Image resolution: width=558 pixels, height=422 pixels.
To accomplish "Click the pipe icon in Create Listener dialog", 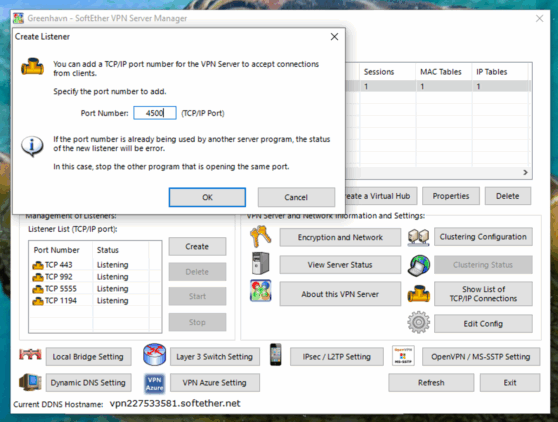I will click(x=32, y=67).
